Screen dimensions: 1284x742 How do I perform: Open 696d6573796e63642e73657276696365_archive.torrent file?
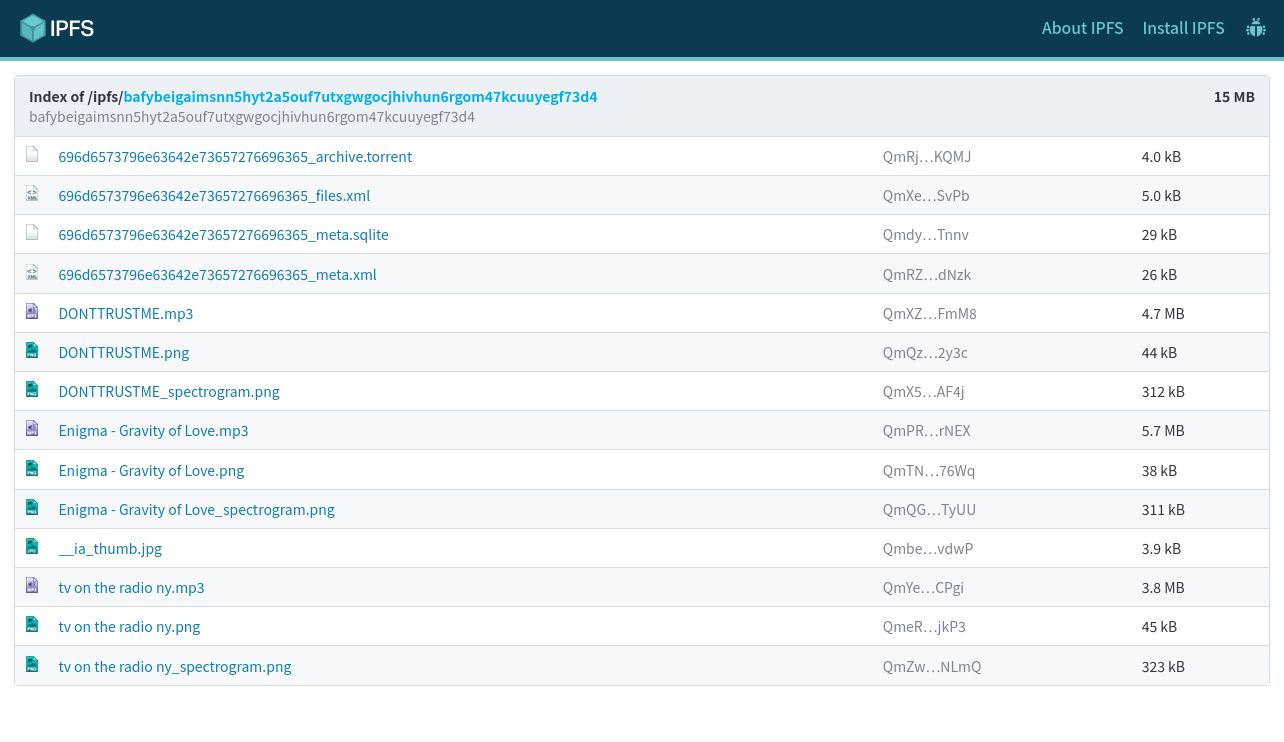pos(235,157)
